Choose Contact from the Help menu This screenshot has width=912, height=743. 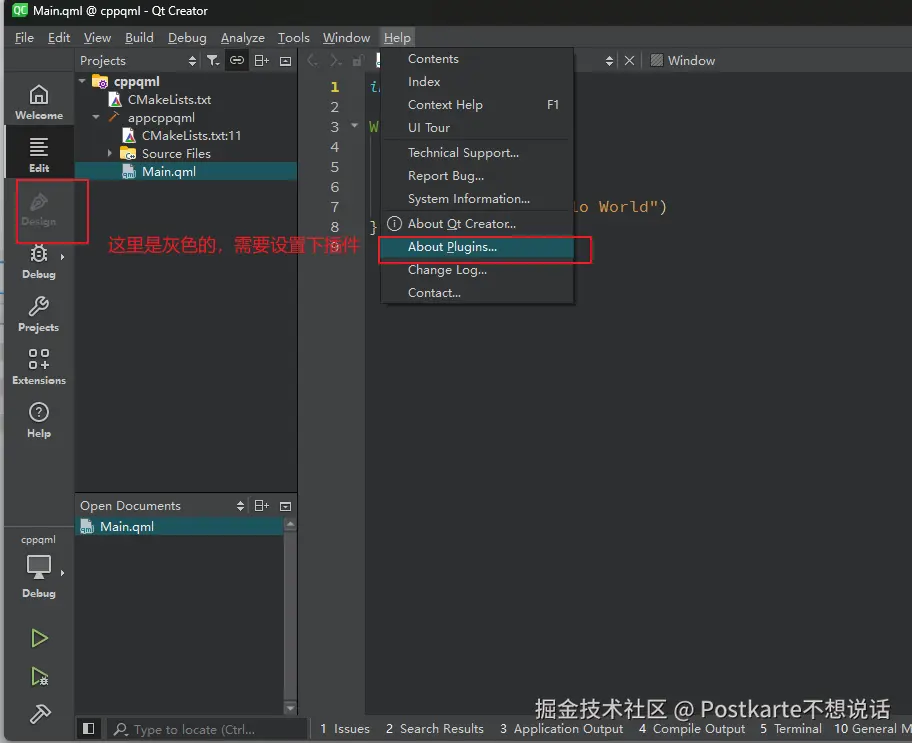click(x=477, y=293)
